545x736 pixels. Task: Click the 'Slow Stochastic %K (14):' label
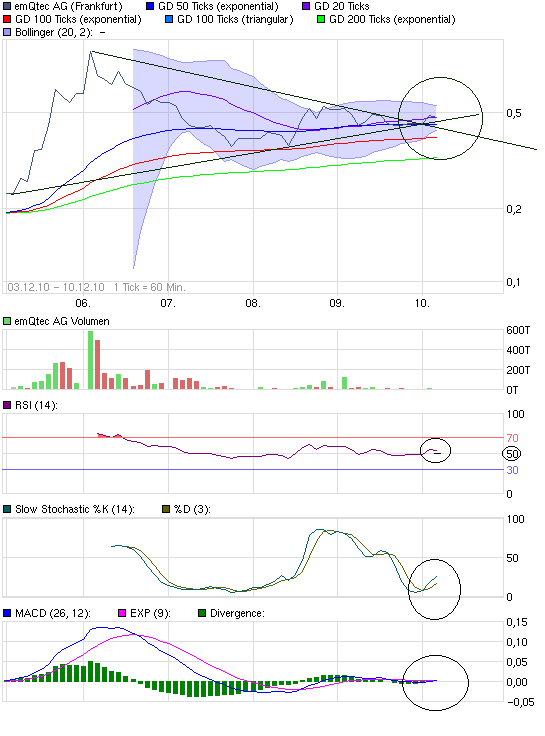coord(75,509)
